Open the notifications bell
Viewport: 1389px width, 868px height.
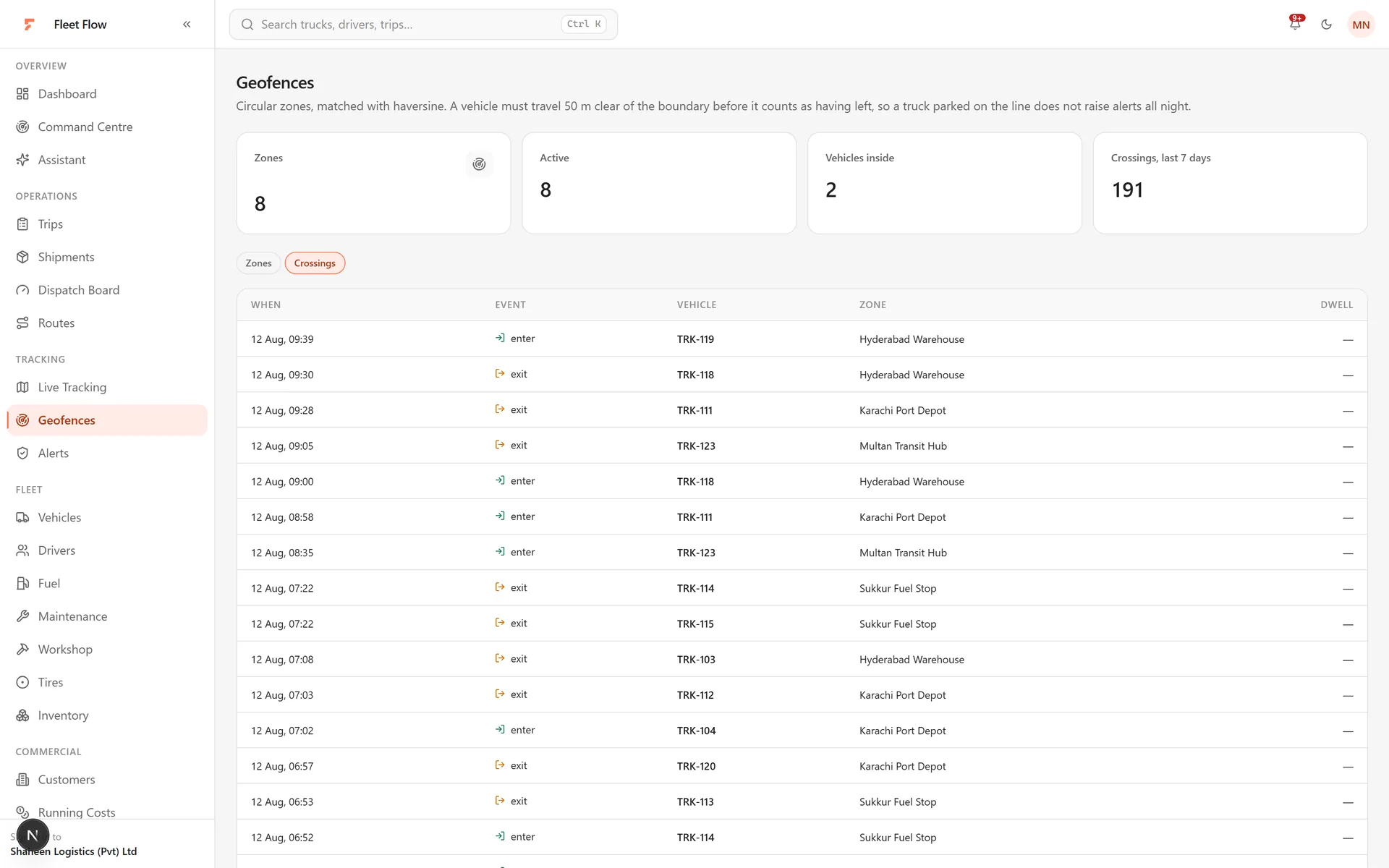[x=1295, y=24]
